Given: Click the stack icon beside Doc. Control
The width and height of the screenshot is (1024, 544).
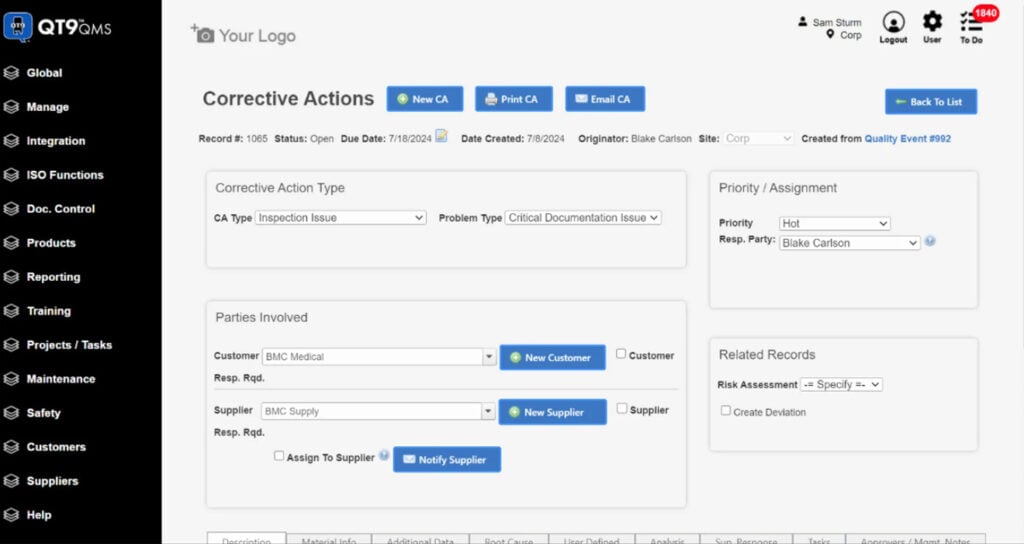Looking at the screenshot, I should pyautogui.click(x=11, y=208).
